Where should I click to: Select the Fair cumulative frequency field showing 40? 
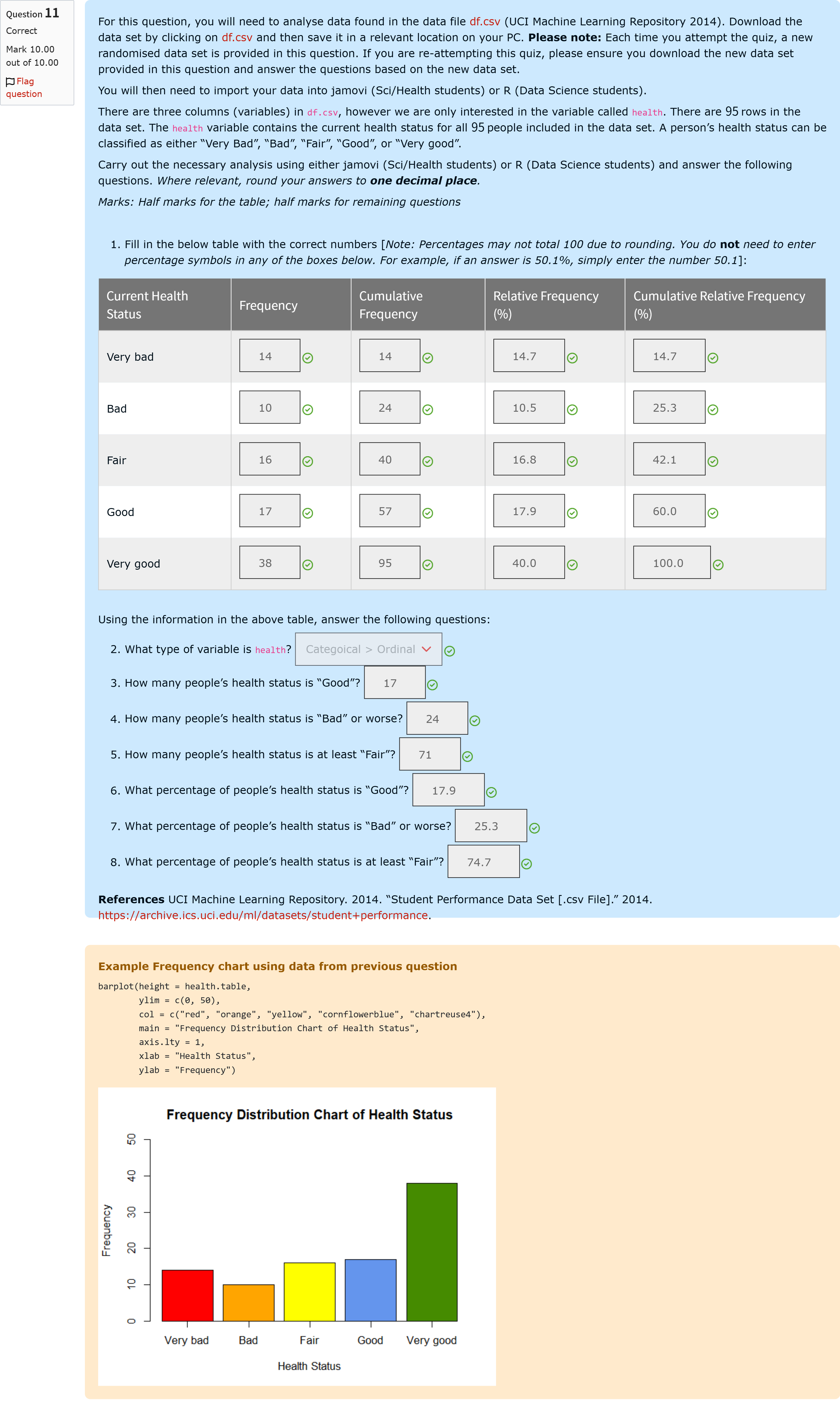tap(389, 459)
